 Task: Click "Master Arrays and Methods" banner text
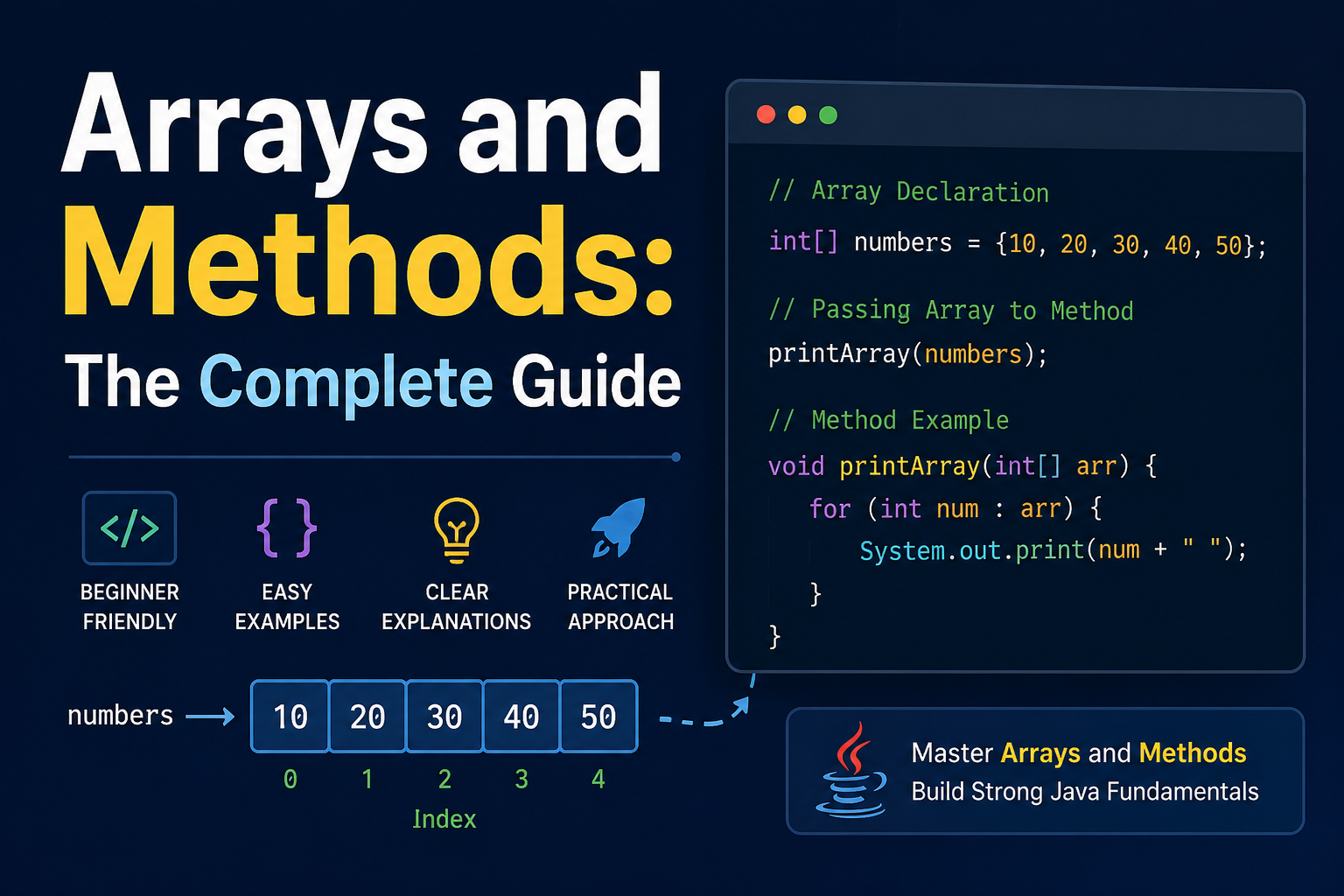pyautogui.click(x=1079, y=753)
